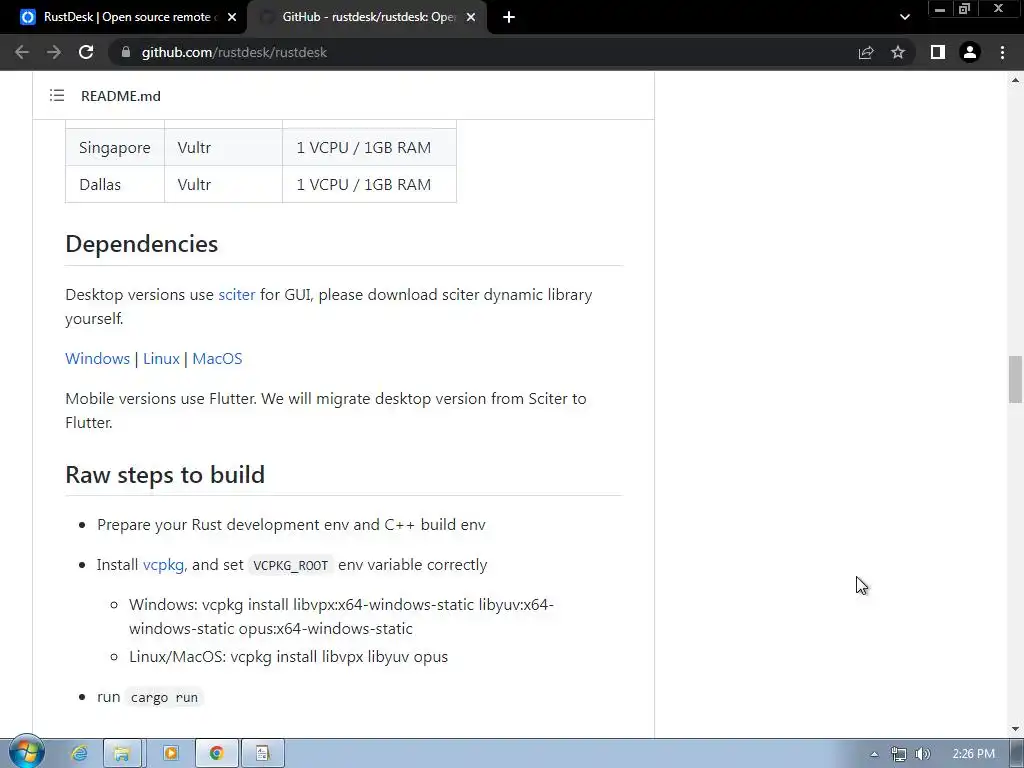This screenshot has height=768, width=1024.
Task: Open the media player taskbar icon
Action: (x=170, y=754)
